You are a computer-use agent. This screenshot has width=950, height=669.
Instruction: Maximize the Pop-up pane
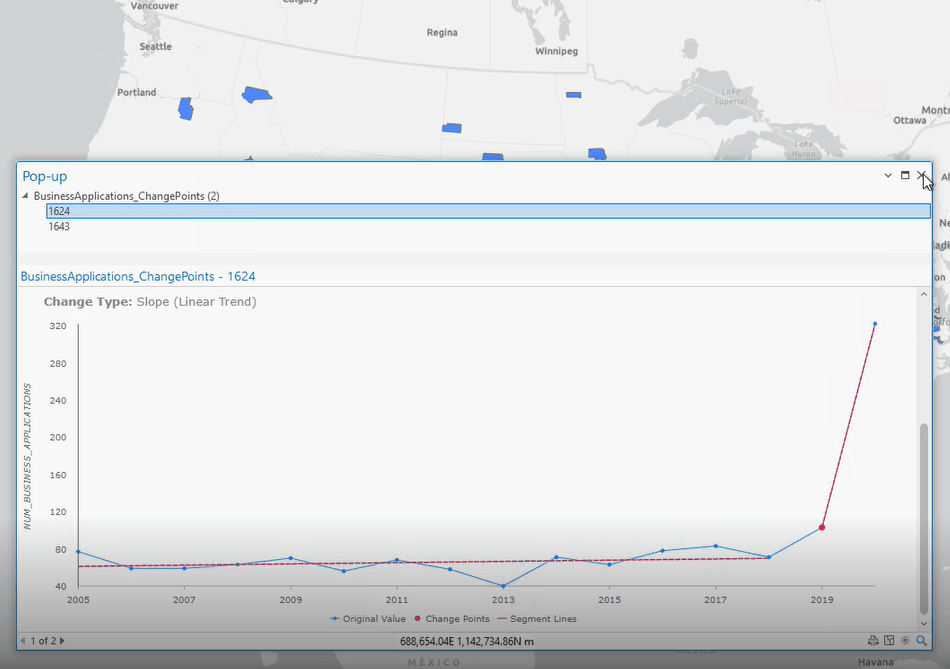coord(905,175)
